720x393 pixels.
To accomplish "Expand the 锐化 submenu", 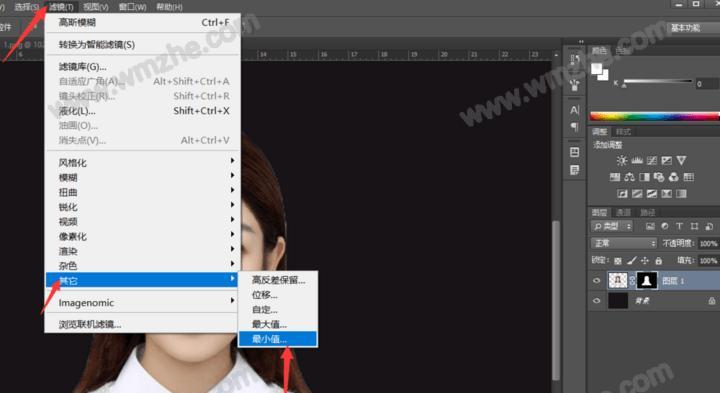I will (x=142, y=207).
